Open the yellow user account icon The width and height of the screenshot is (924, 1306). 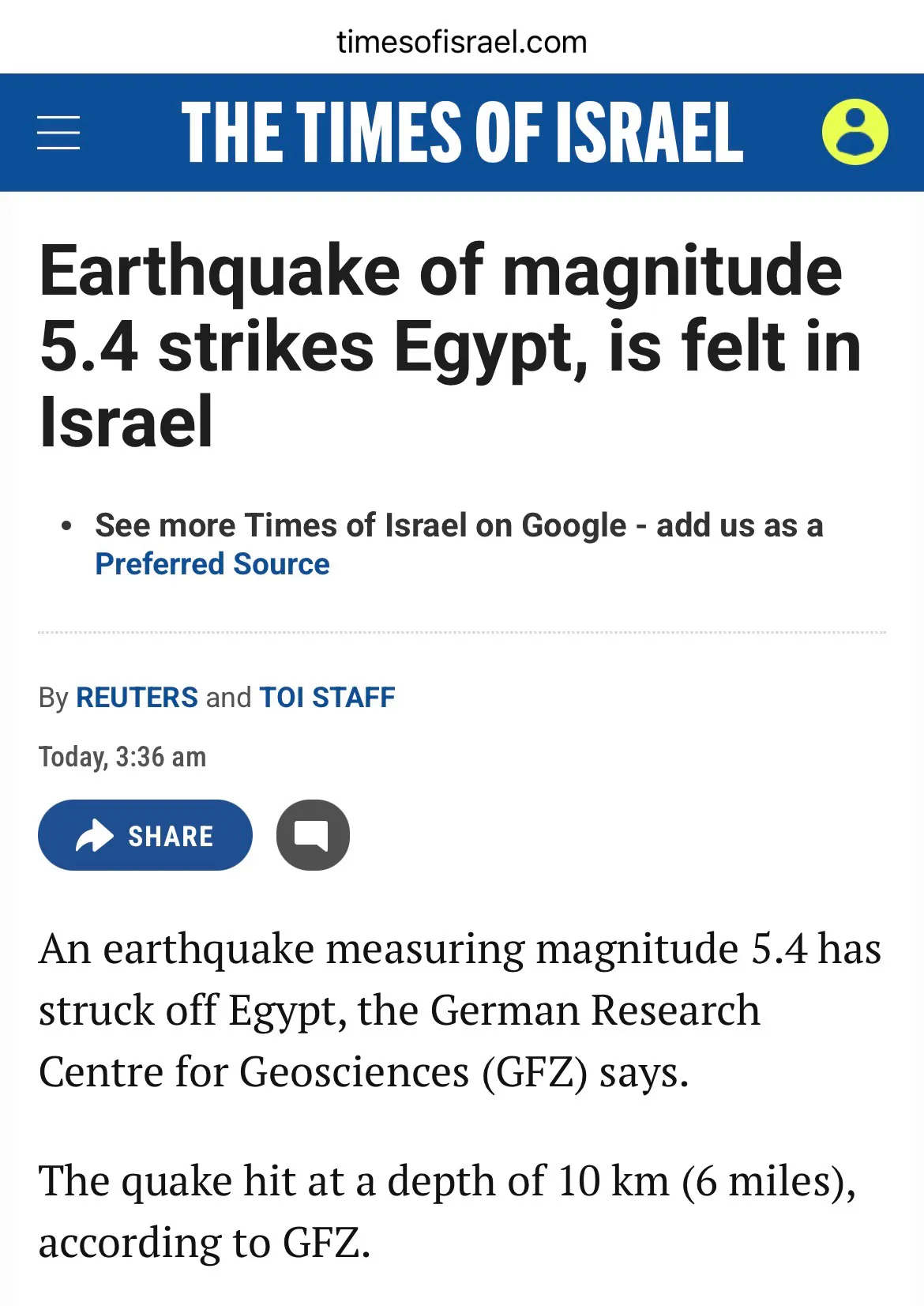pyautogui.click(x=855, y=132)
